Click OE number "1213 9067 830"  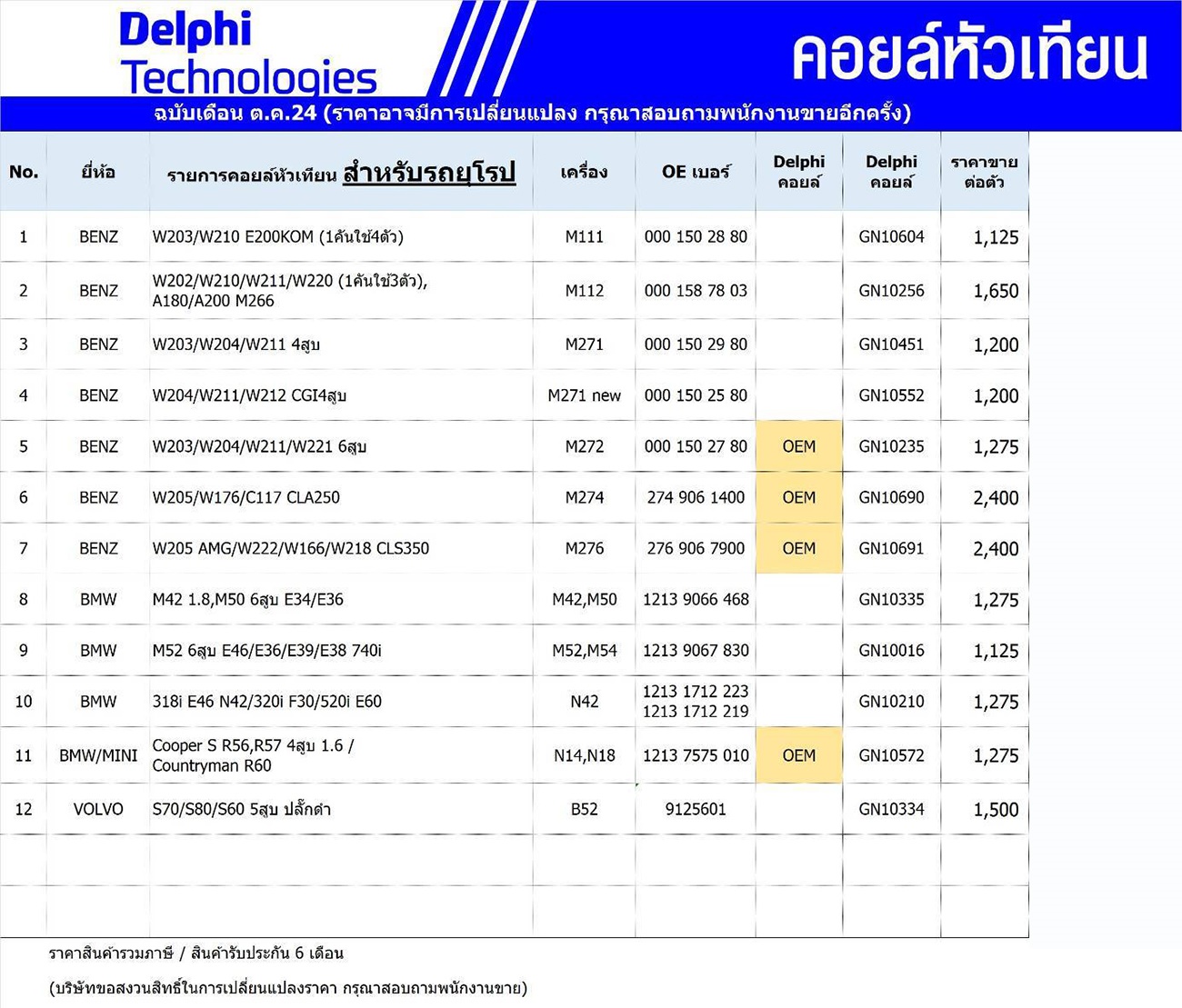click(x=696, y=650)
